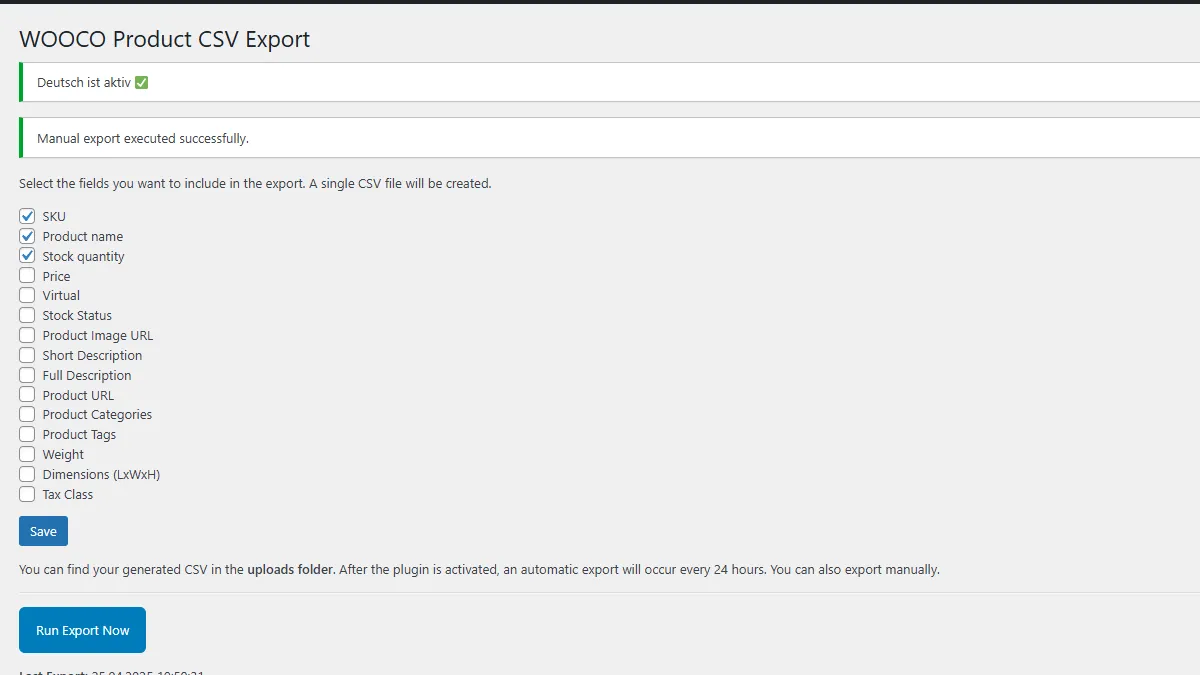Check the Stock Status option

27,315
